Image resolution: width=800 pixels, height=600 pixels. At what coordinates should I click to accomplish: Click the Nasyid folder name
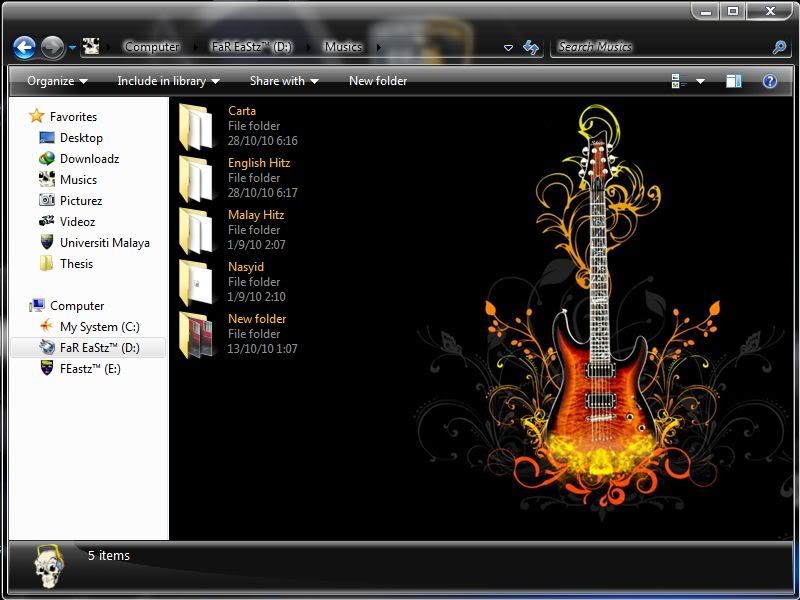coord(246,267)
